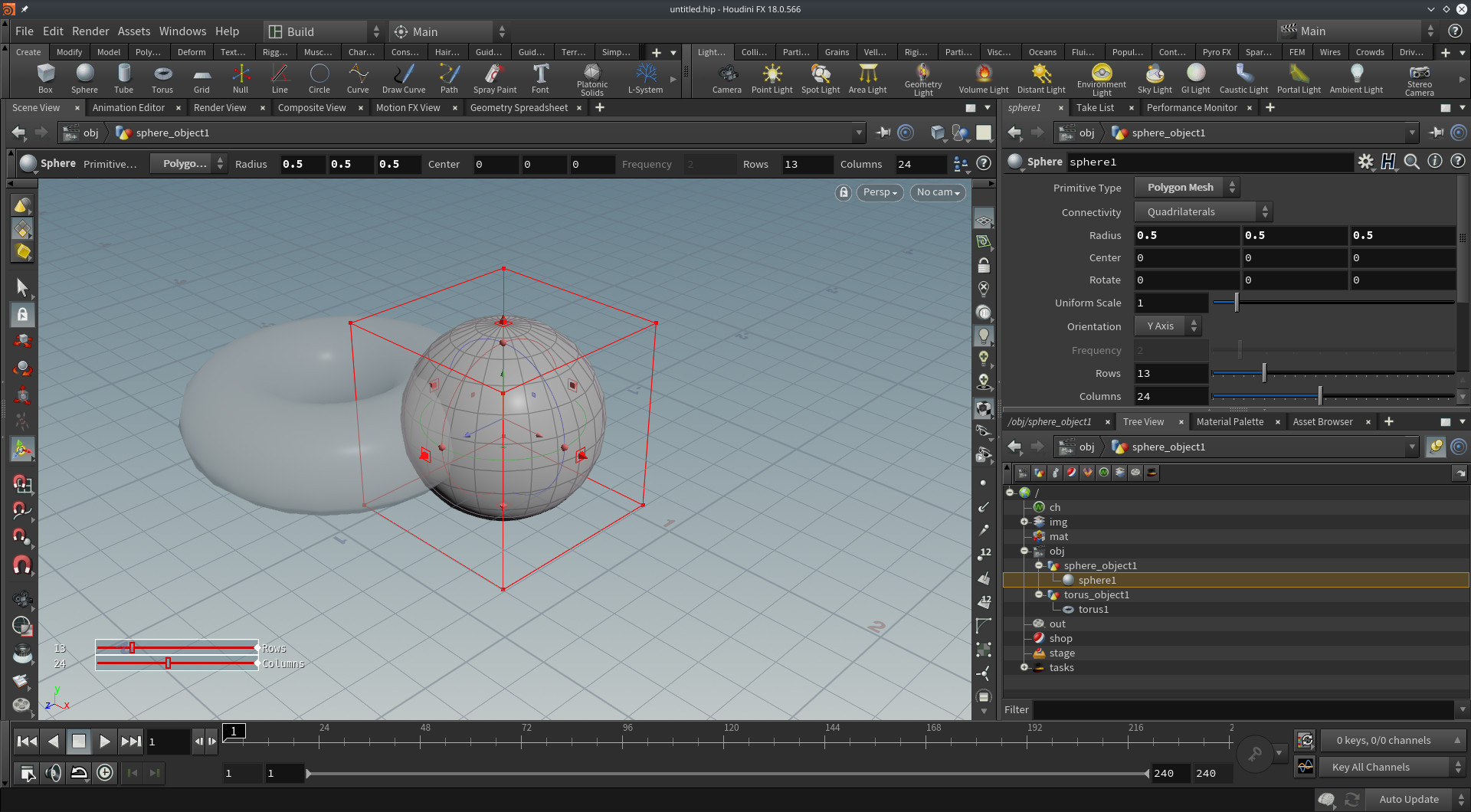Add a Camera from the shelf

point(726,79)
